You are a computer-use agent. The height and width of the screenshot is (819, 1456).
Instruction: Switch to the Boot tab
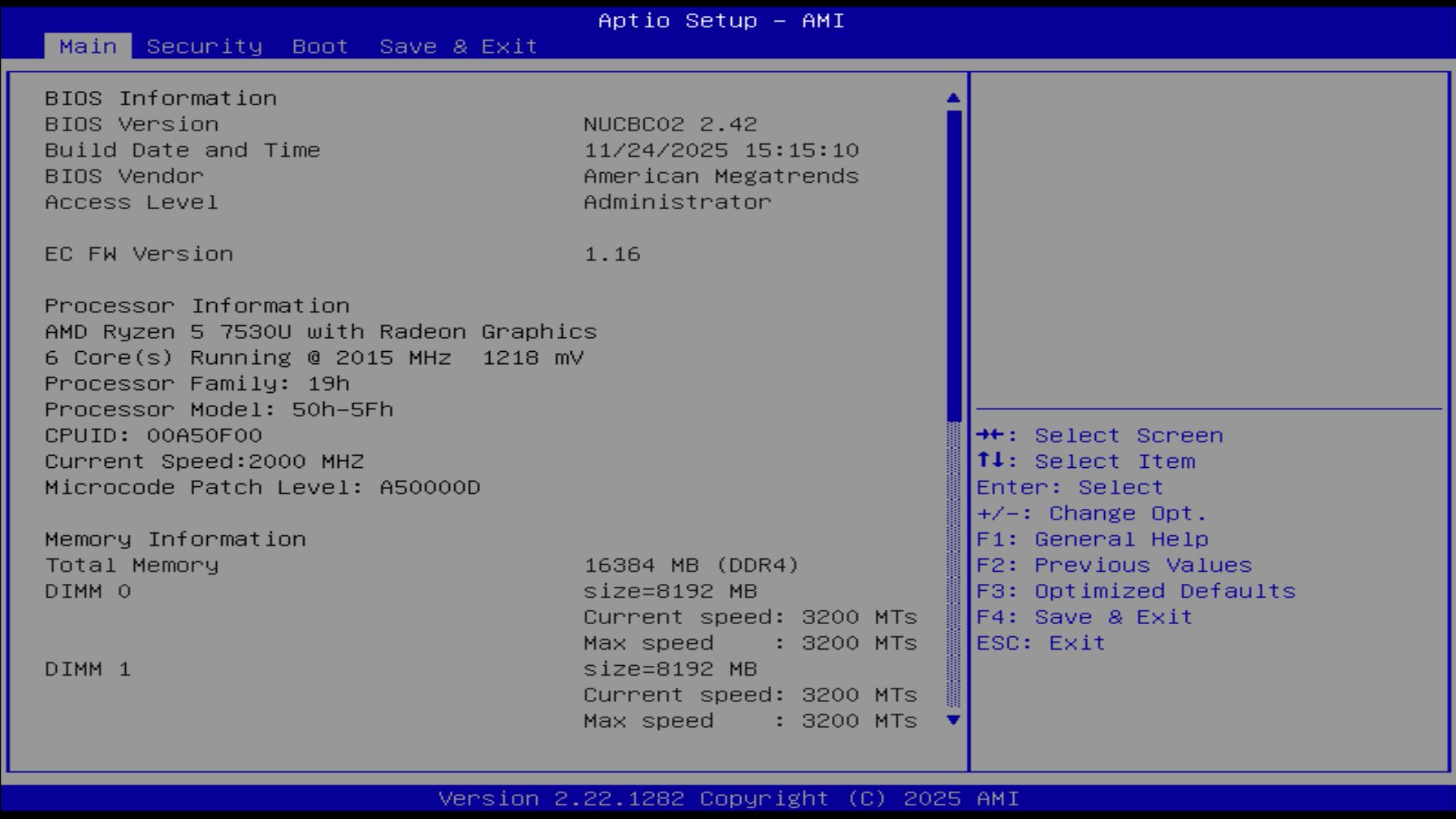coord(320,46)
